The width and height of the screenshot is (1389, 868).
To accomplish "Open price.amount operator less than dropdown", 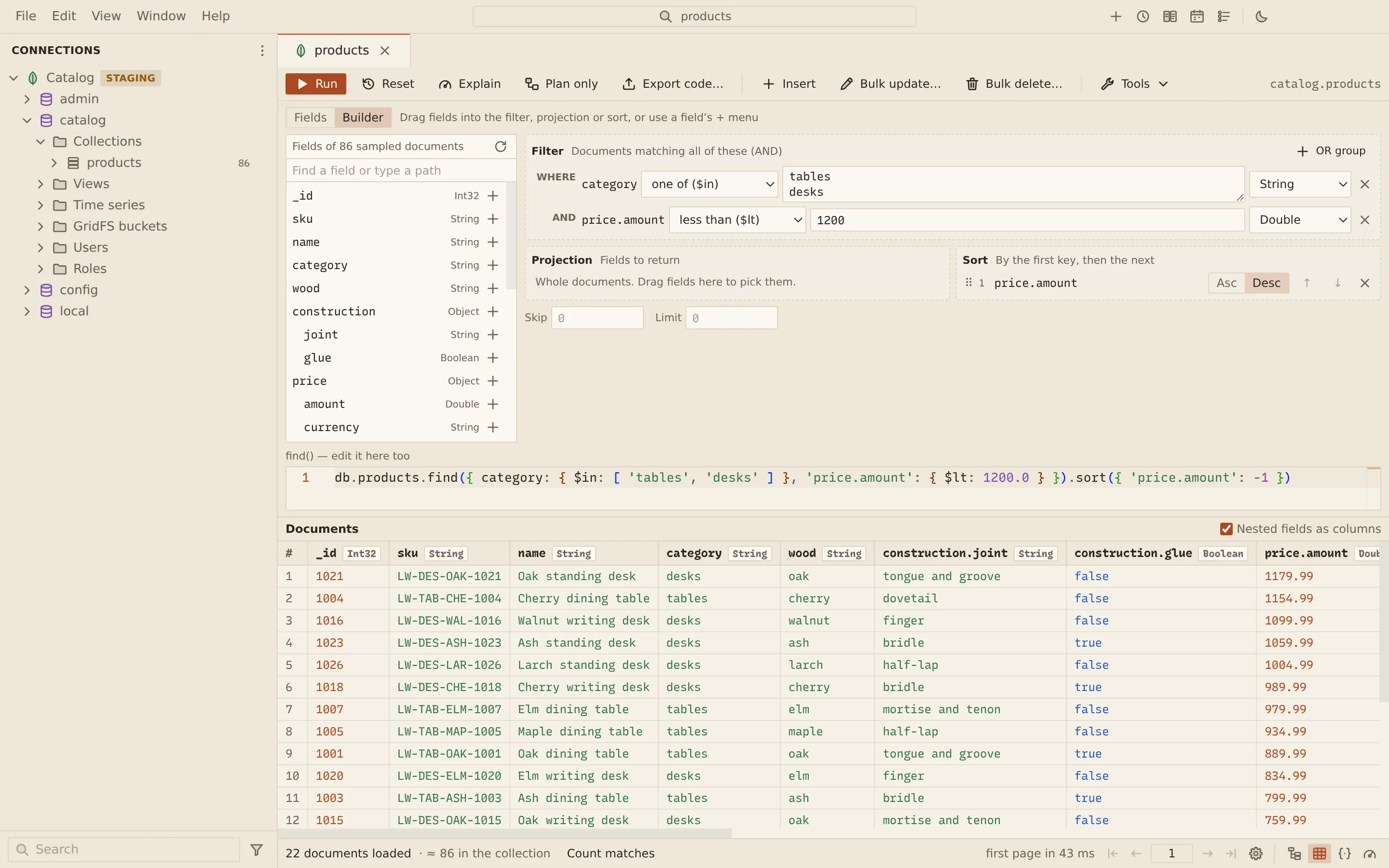I will (737, 220).
